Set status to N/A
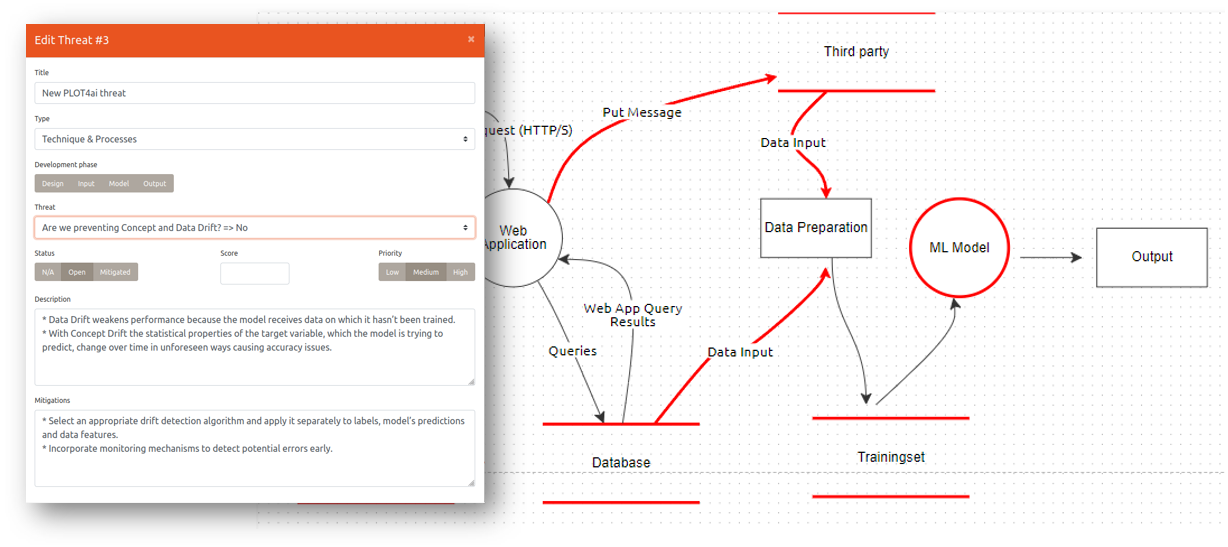Image resolution: width=1228 pixels, height=547 pixels. pyautogui.click(x=48, y=272)
